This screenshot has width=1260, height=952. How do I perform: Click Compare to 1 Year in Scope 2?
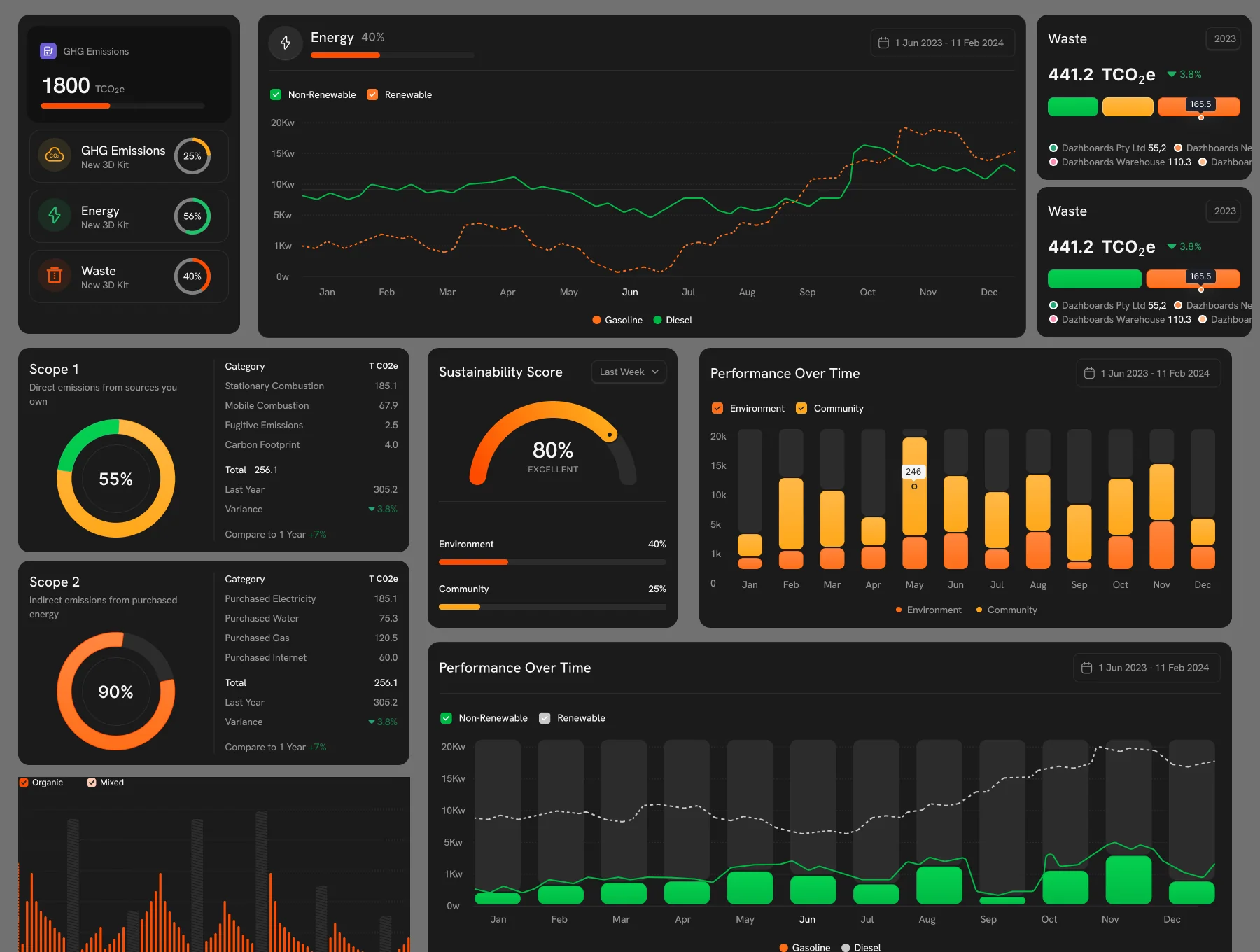click(276, 747)
